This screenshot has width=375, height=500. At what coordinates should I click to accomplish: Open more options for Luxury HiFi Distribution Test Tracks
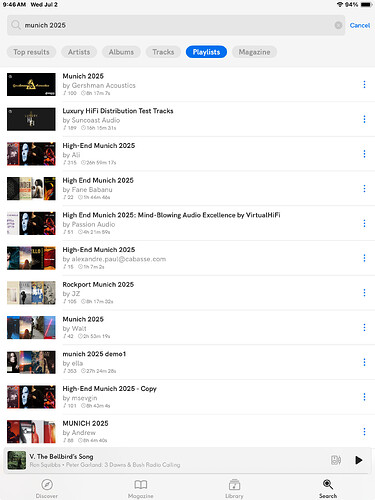coord(364,119)
